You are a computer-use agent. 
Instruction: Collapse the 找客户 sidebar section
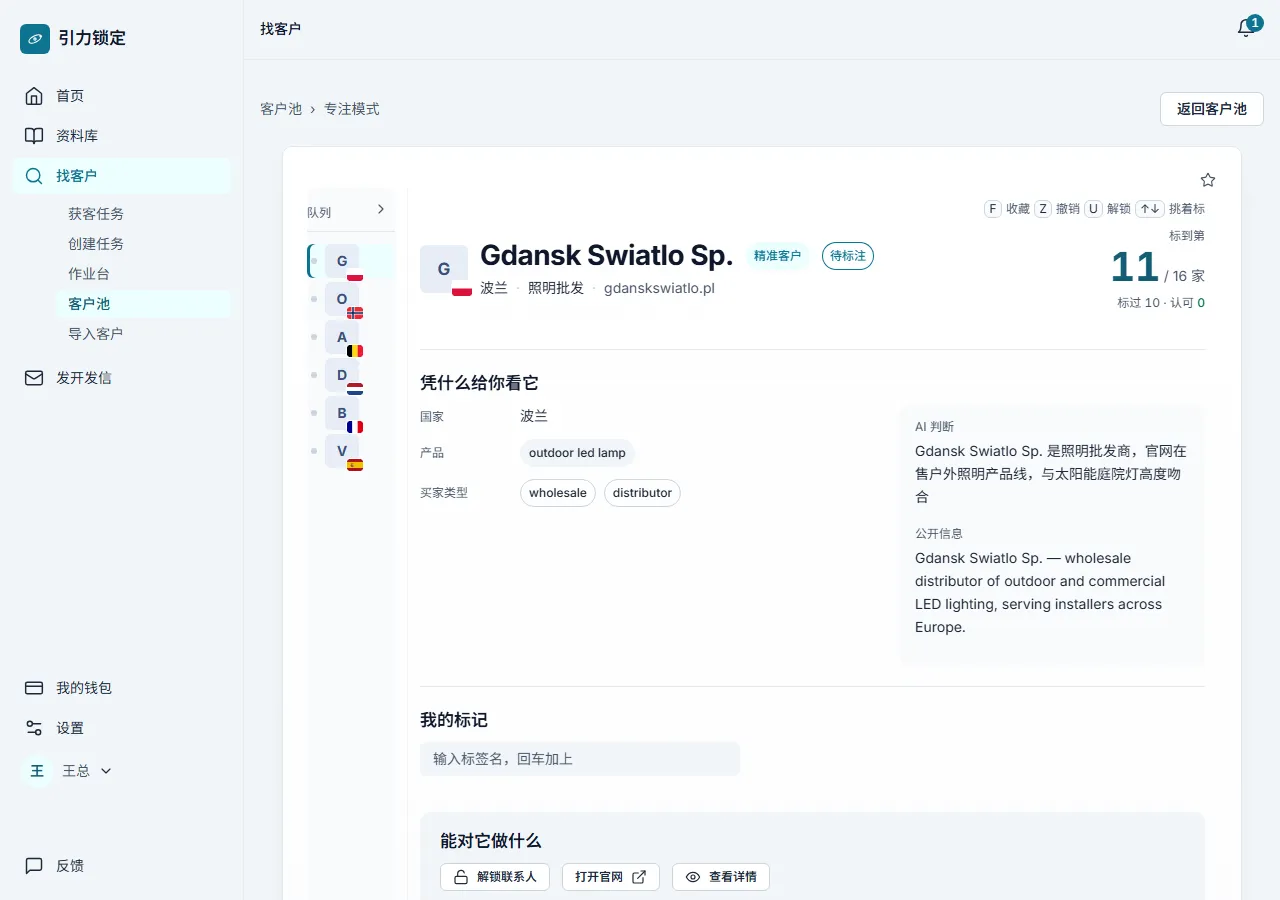tap(122, 176)
